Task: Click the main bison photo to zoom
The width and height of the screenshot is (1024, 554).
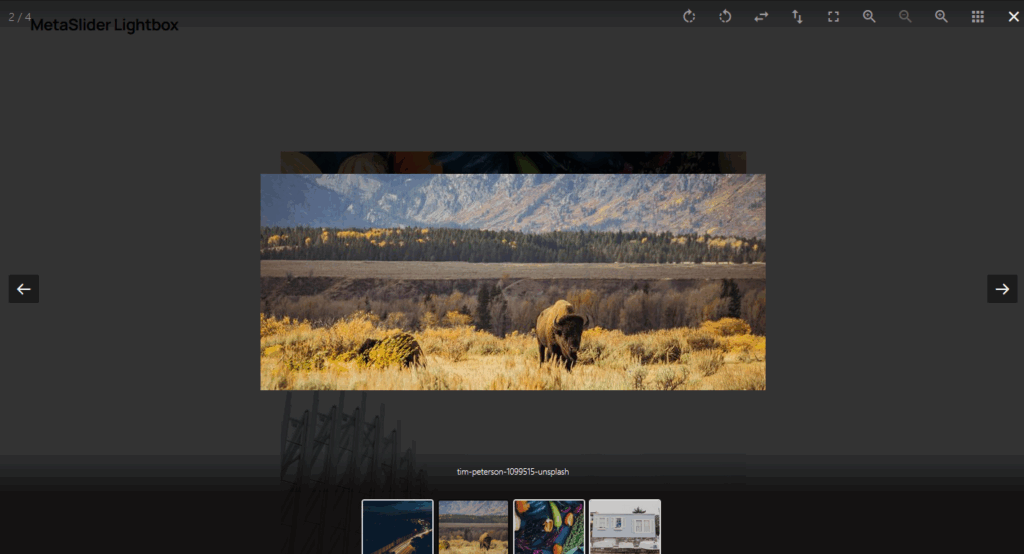Action: tap(513, 282)
